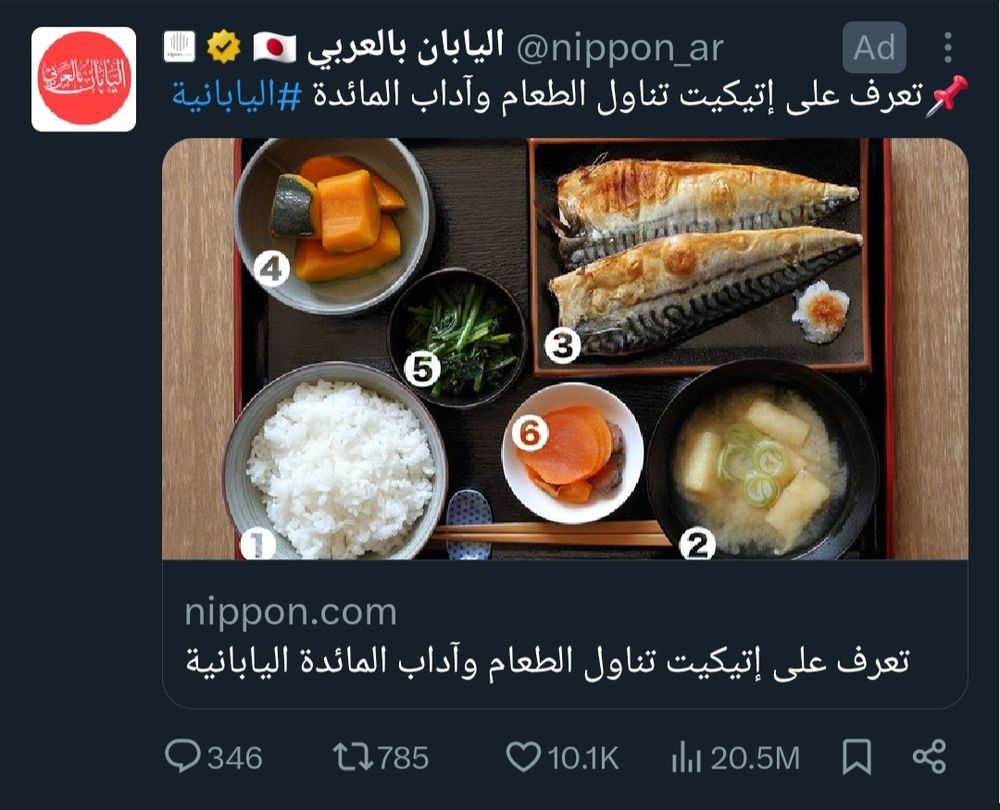The width and height of the screenshot is (1000, 810).
Task: Click the link card Arabic headline
Action: pos(547,661)
